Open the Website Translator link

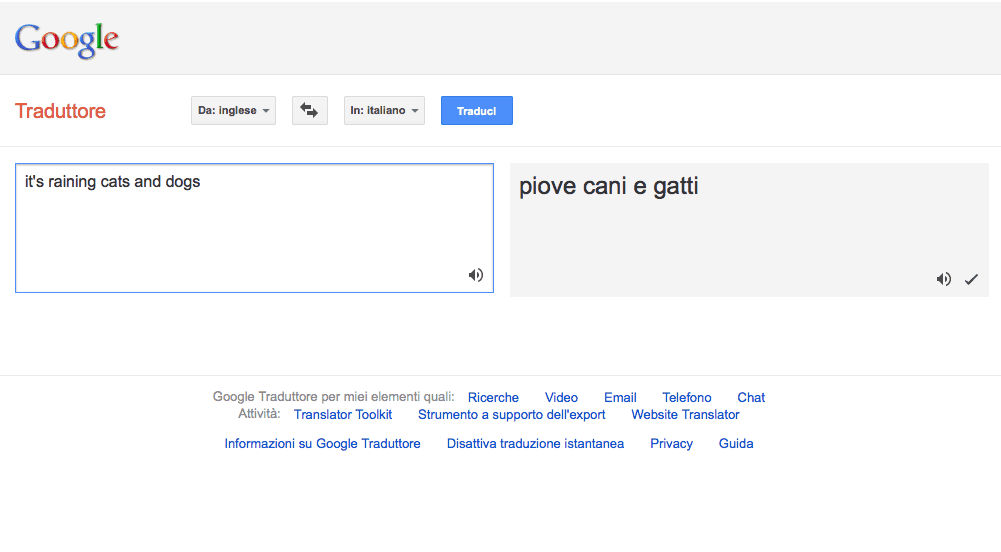coord(685,415)
